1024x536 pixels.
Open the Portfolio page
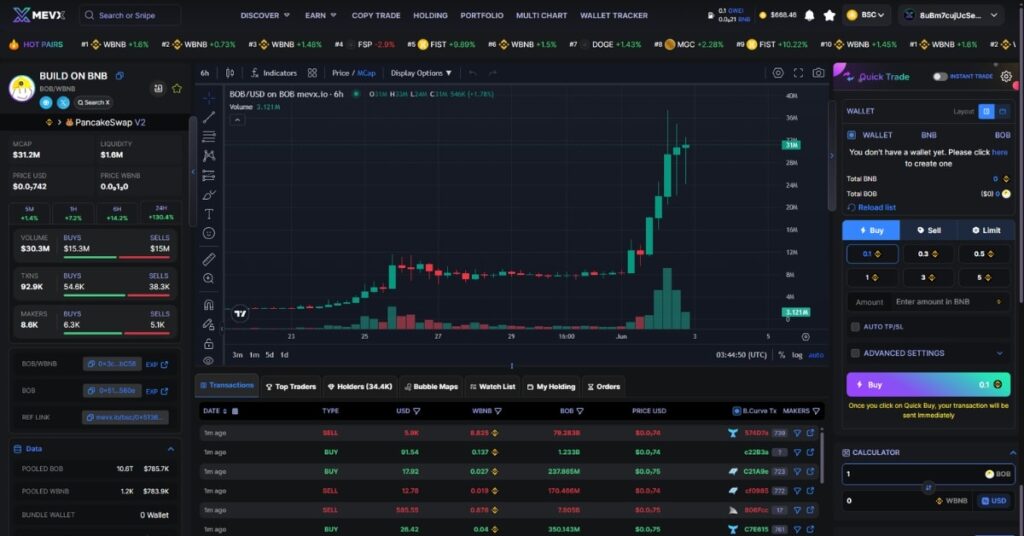coord(481,15)
